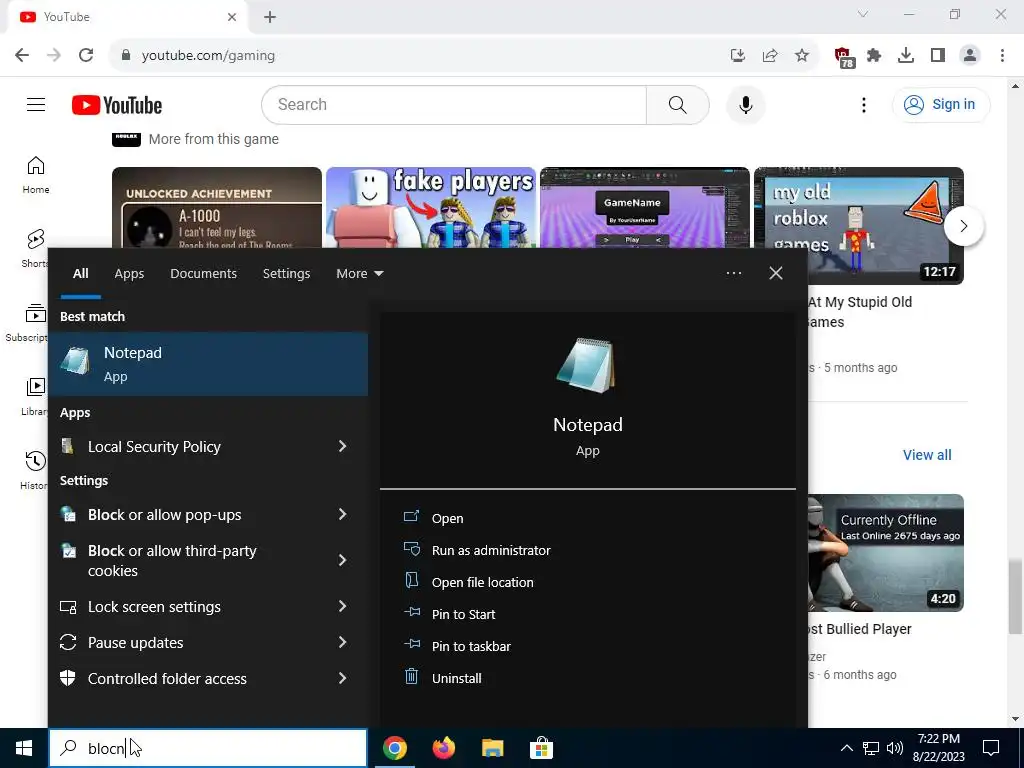Screen dimensions: 1024x768
Task: Click Uninstall for Notepad
Action: coord(456,678)
